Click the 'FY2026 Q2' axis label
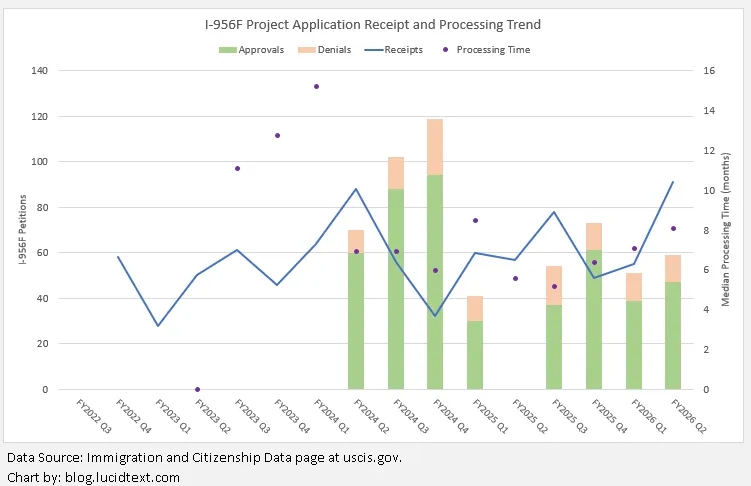This screenshot has width=751, height=486. point(689,416)
